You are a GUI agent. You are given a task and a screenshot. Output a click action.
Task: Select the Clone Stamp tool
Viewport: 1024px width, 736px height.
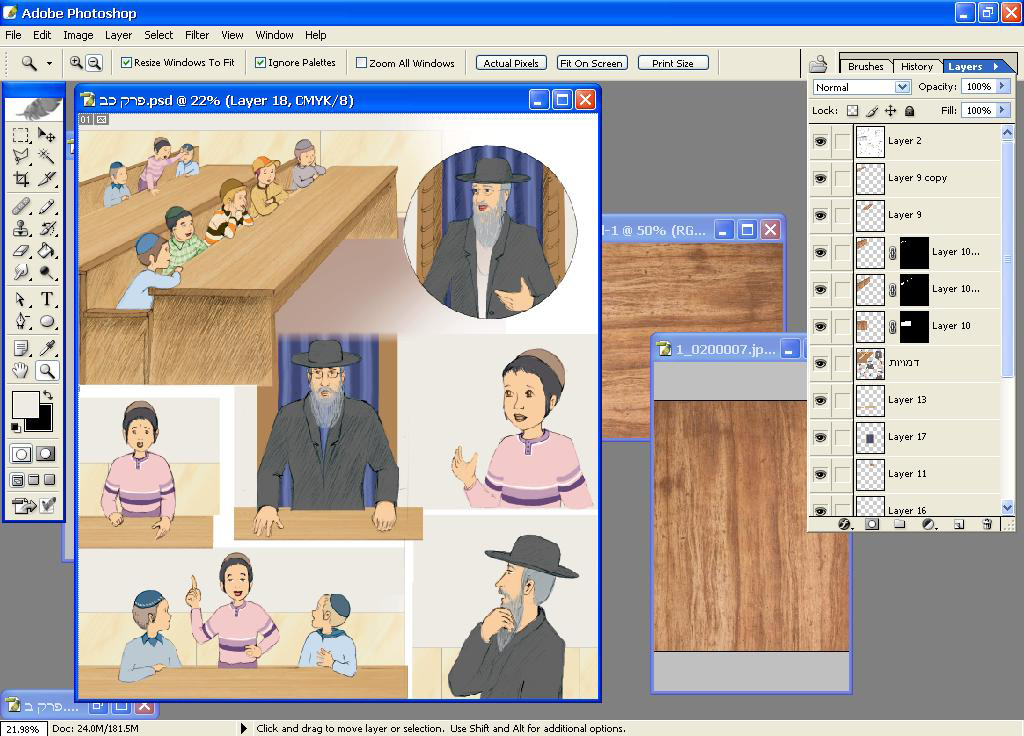click(x=21, y=229)
